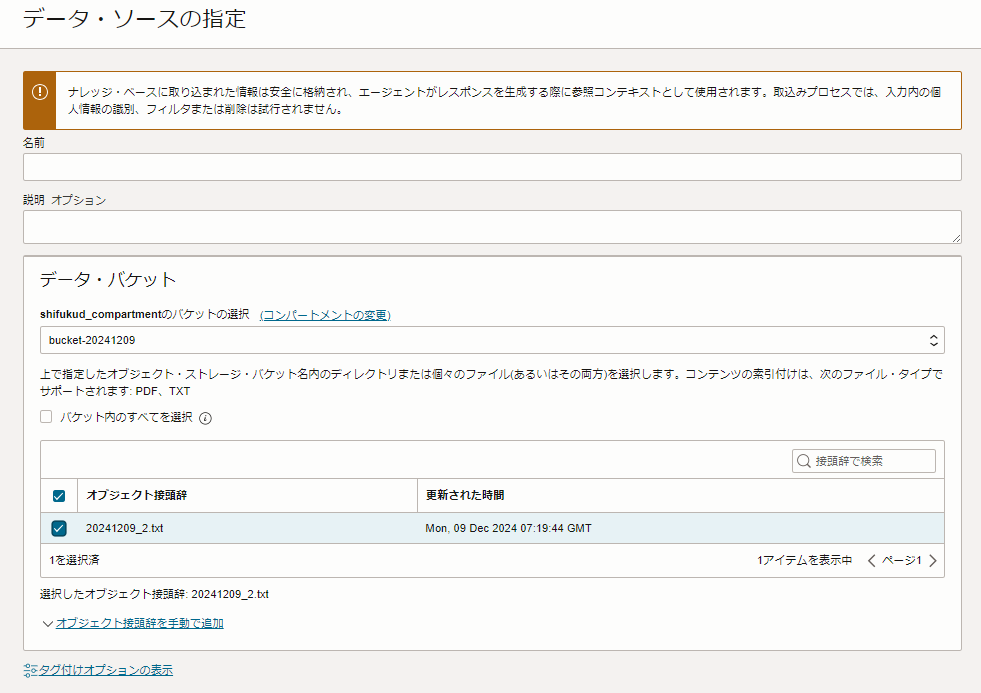Toggle the select-all checkbox in the table header
The width and height of the screenshot is (981, 693).
(59, 495)
